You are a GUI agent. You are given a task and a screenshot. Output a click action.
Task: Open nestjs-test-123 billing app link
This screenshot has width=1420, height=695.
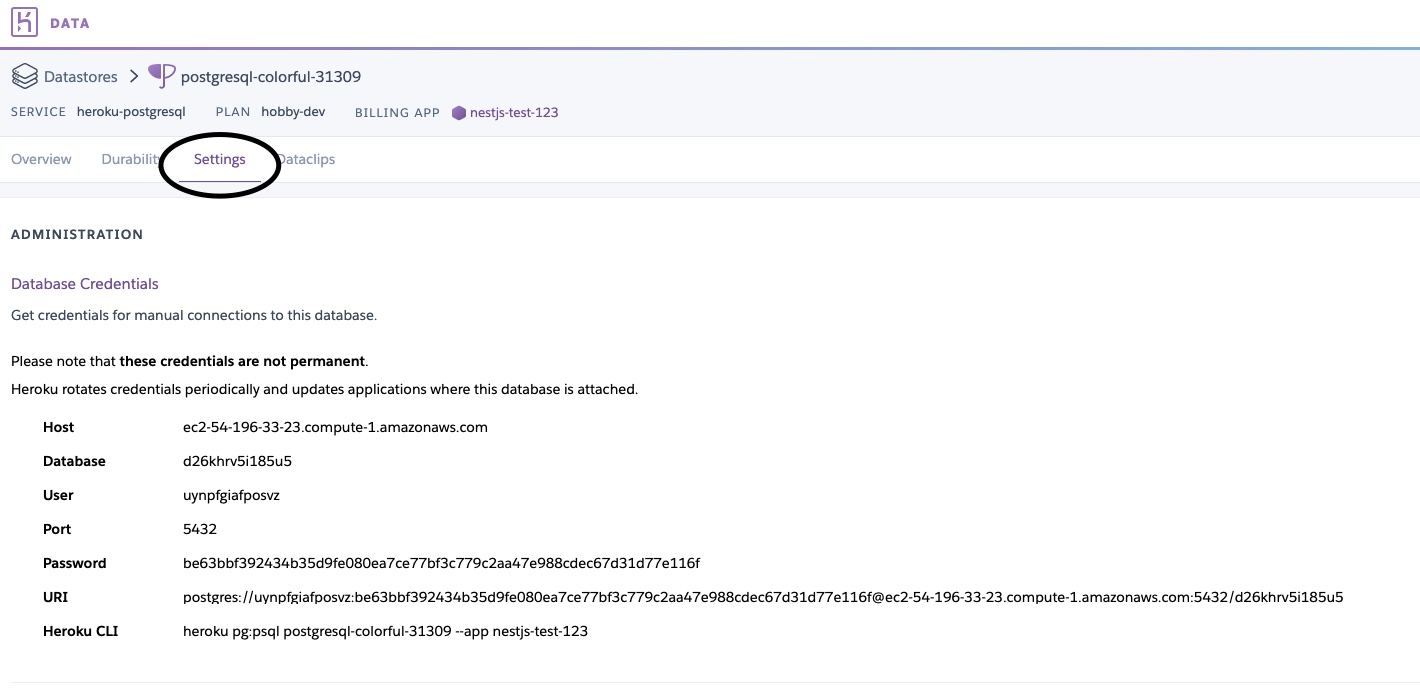point(514,112)
